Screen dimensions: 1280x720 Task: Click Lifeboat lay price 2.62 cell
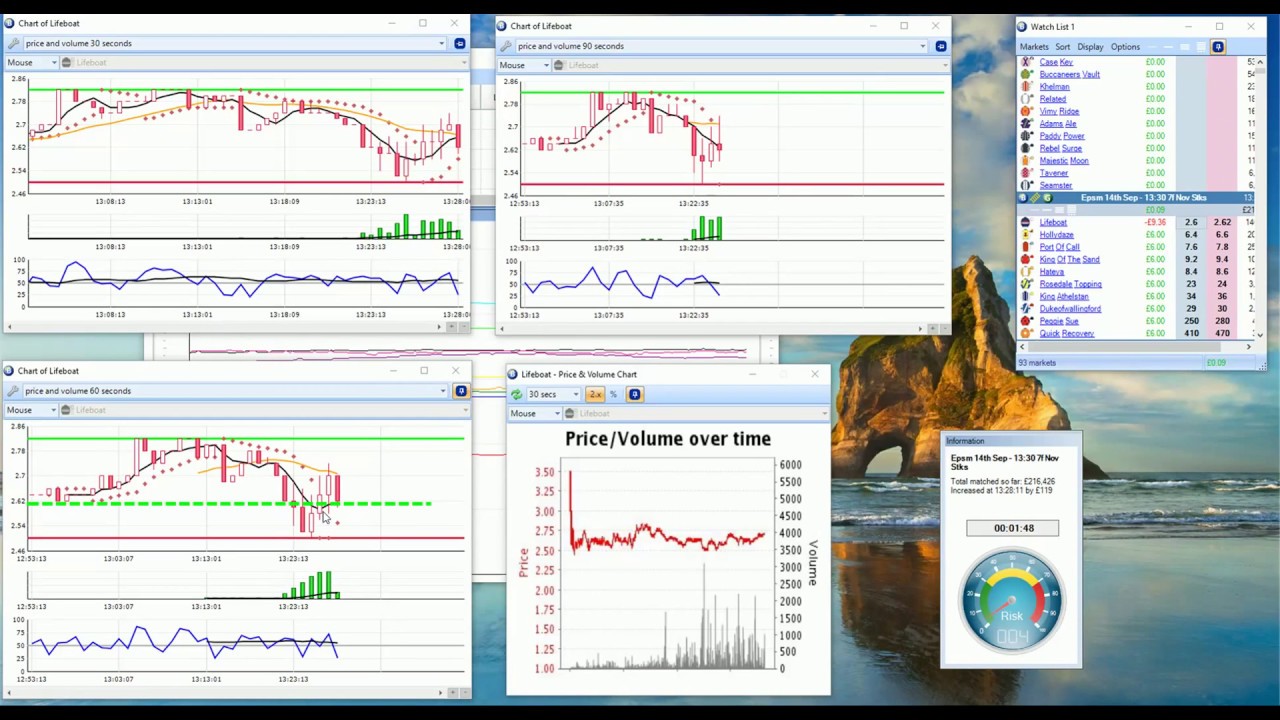tap(1222, 222)
